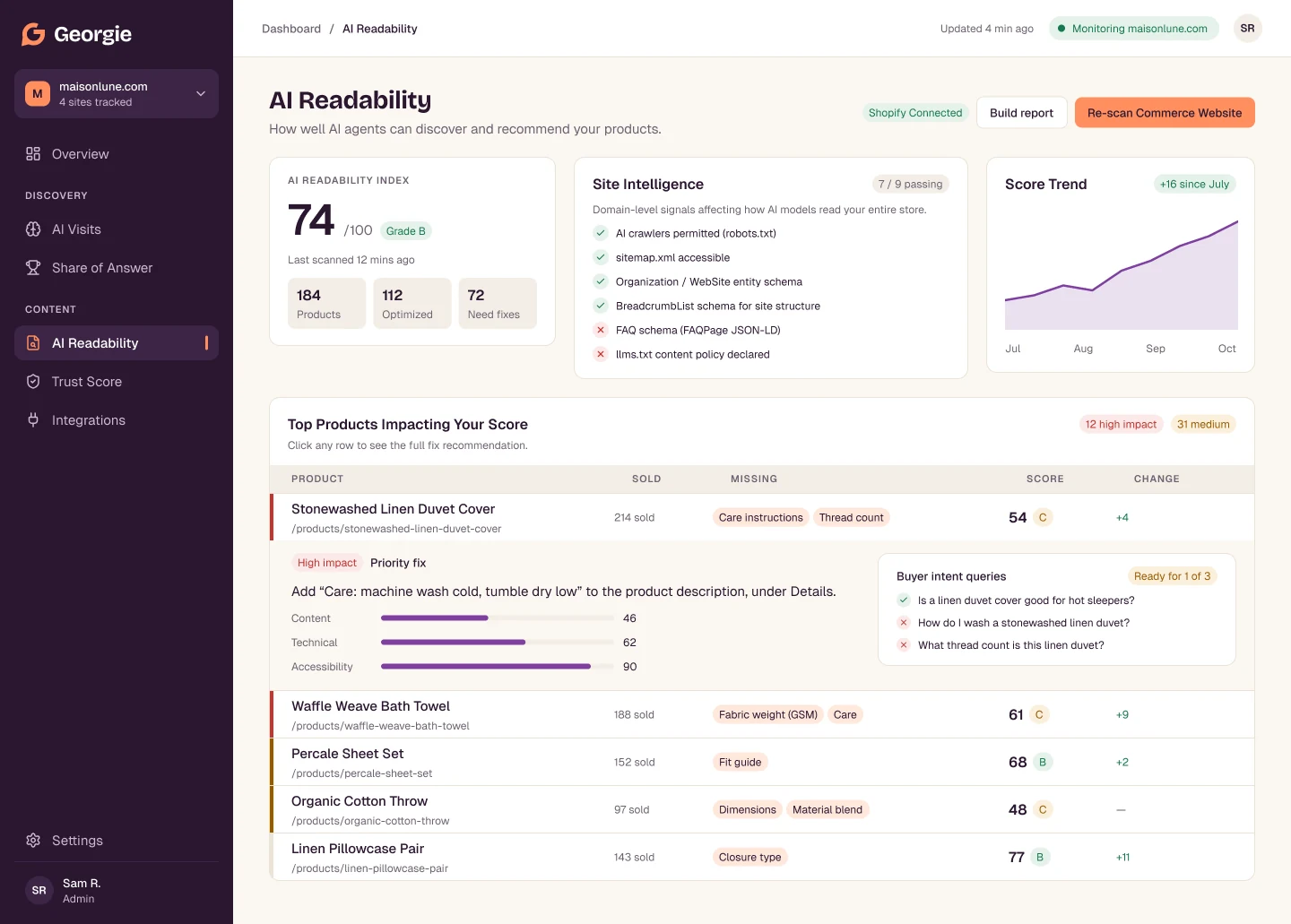Click the Fabric weight (GSM) tag

768,714
